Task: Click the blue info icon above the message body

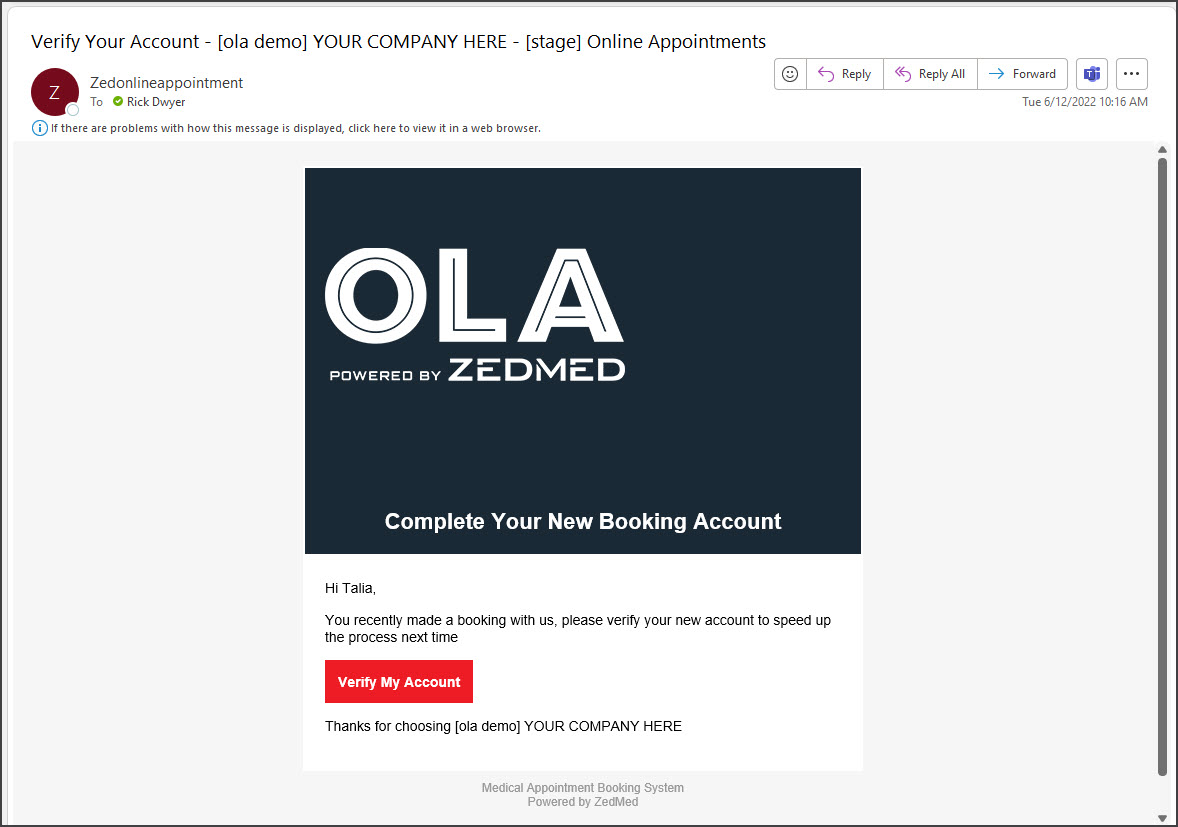Action: point(39,128)
